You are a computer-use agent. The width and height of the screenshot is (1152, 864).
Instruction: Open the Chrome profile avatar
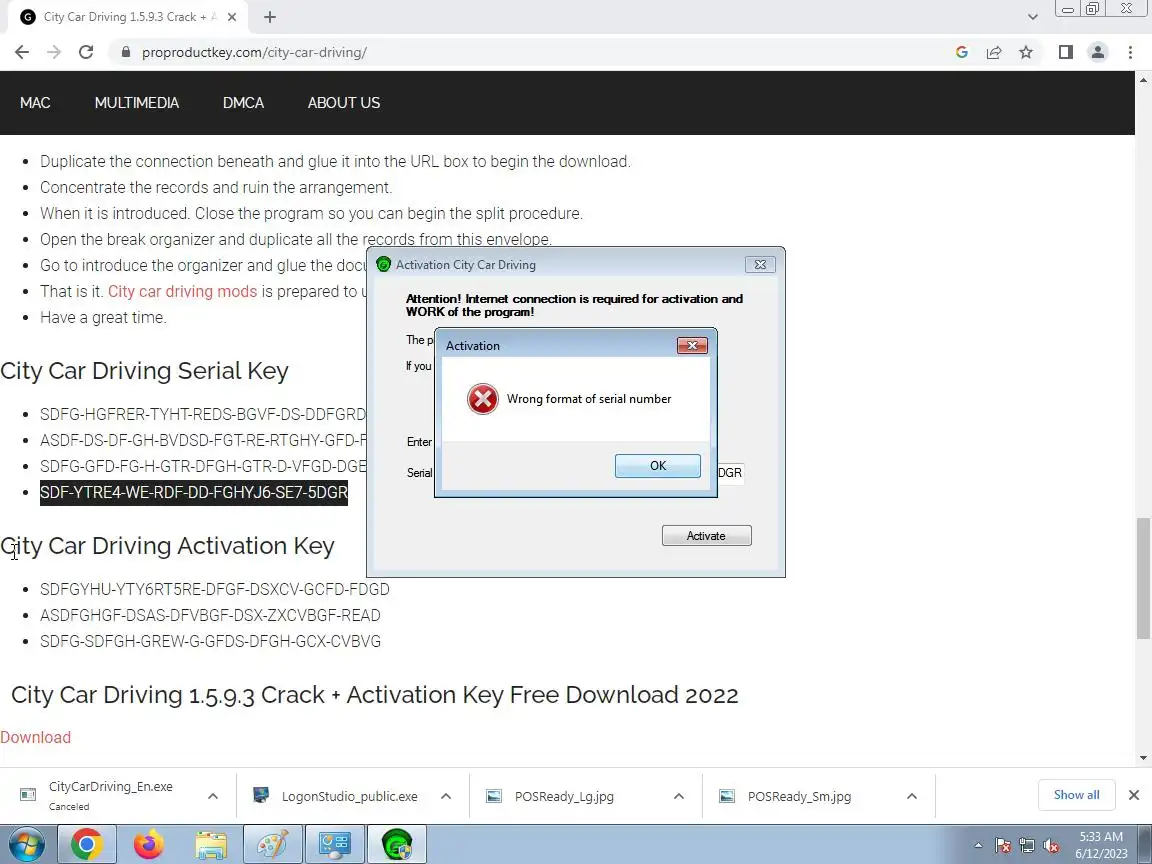click(1098, 52)
